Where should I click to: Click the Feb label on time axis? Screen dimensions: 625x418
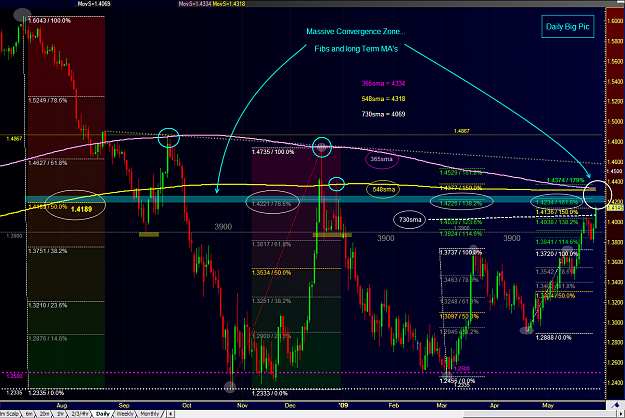[394, 405]
